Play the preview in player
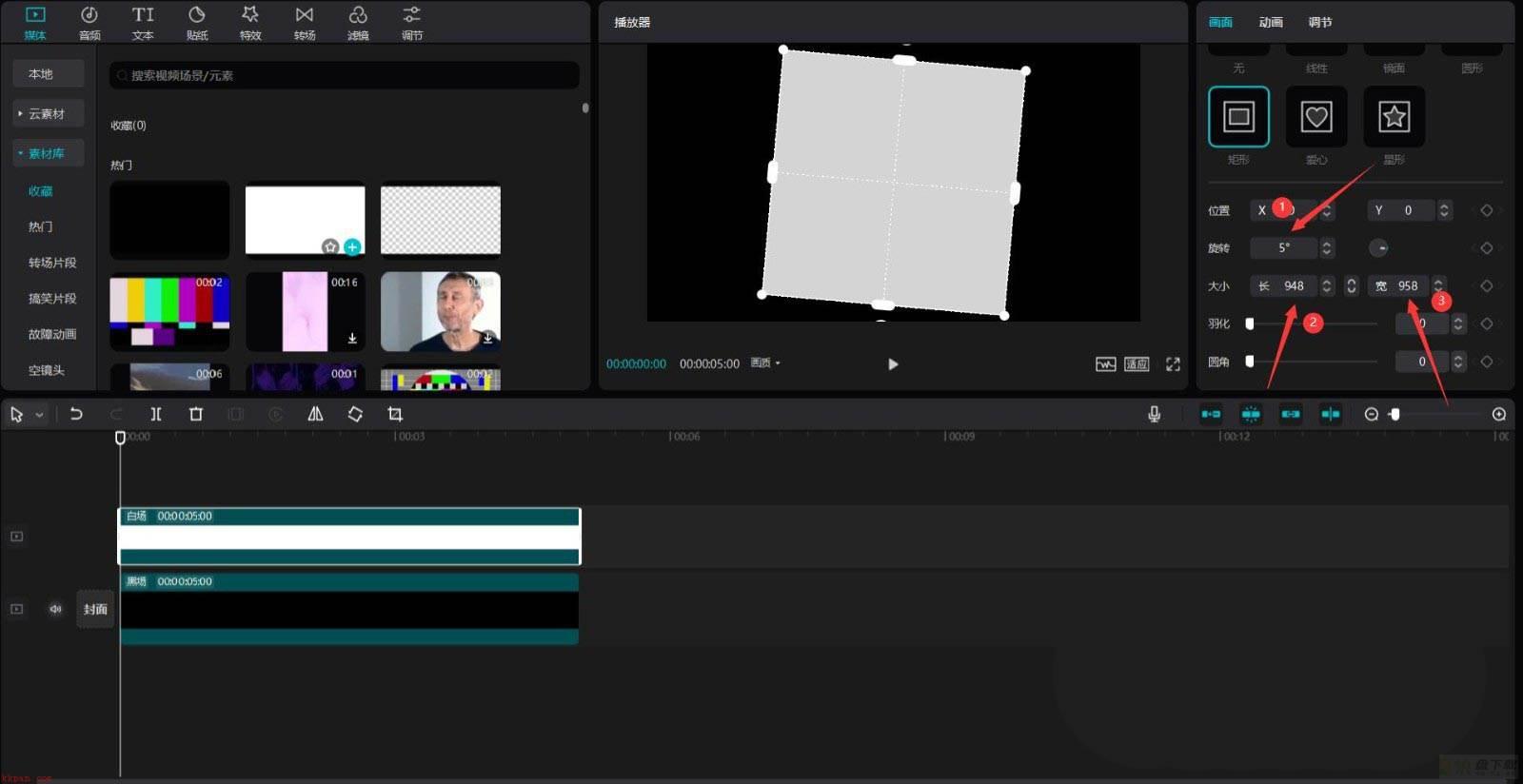The image size is (1523, 784). tap(893, 364)
